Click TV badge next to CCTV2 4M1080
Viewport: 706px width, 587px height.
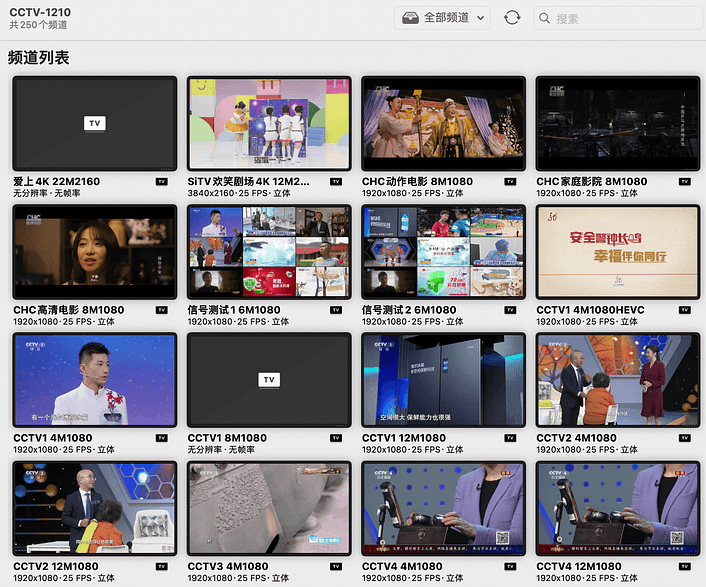pos(685,438)
